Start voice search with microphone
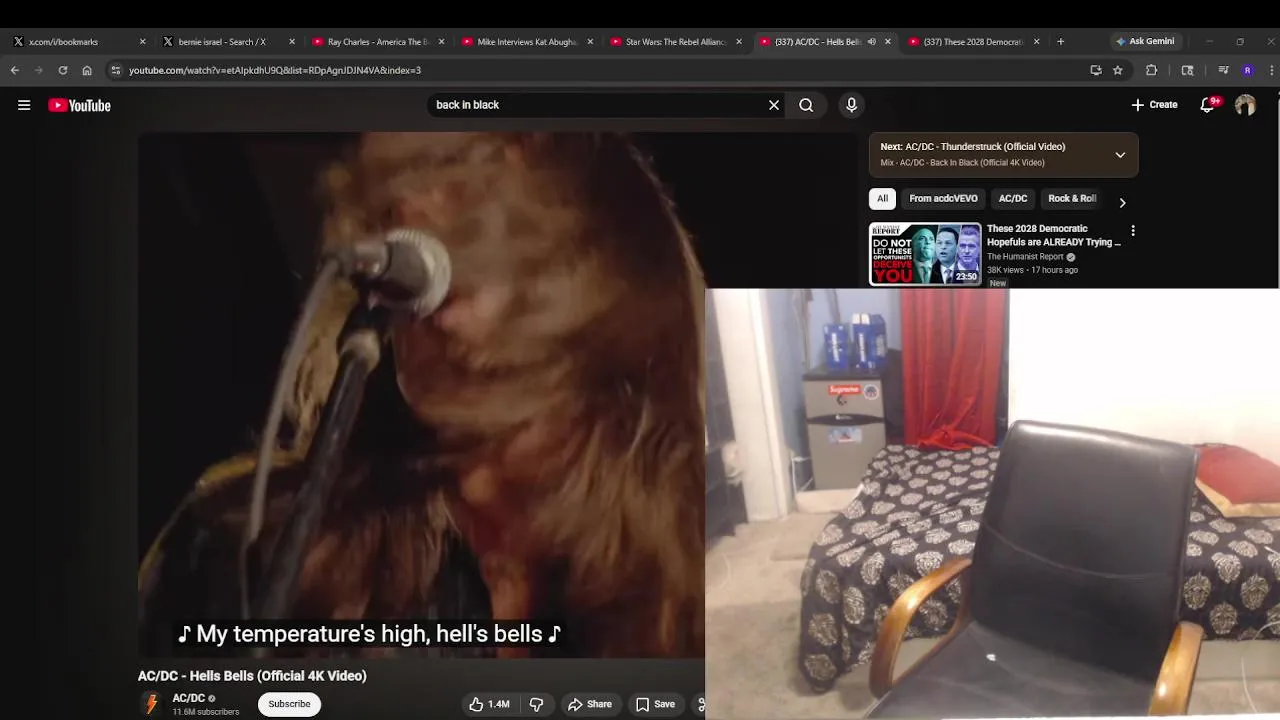The image size is (1280, 720). click(x=851, y=105)
